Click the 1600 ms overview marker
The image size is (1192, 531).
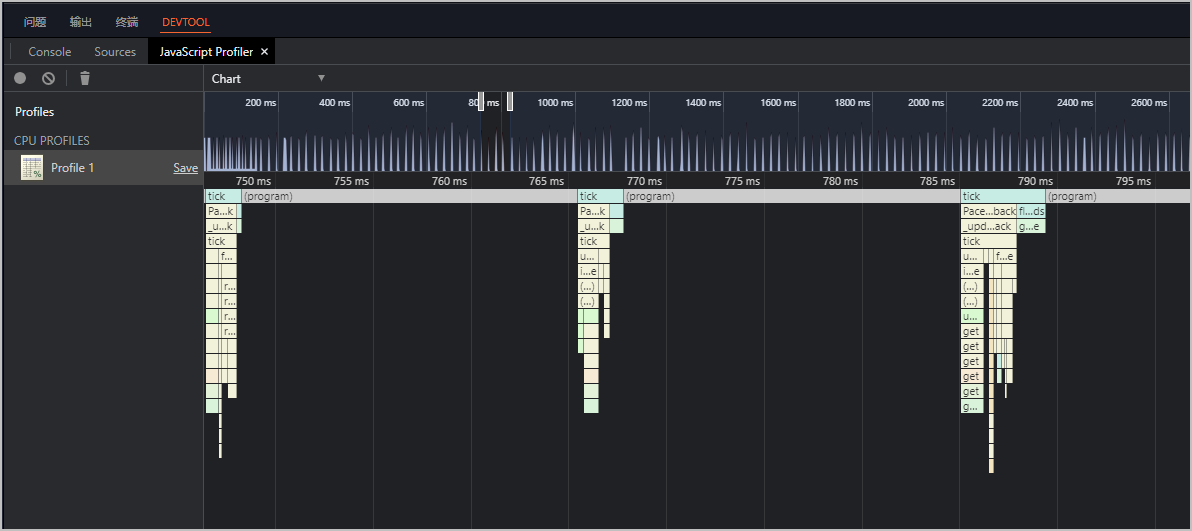tap(778, 103)
